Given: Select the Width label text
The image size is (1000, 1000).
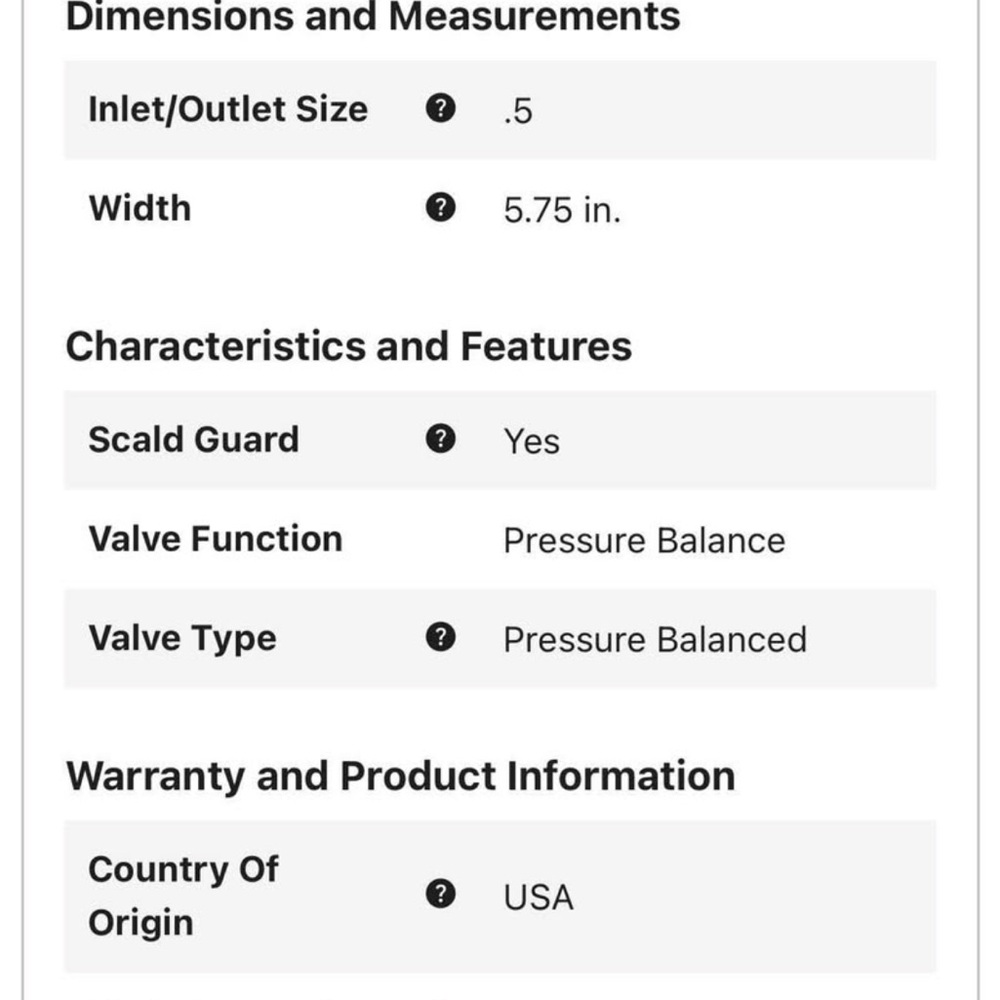Looking at the screenshot, I should pyautogui.click(x=140, y=208).
